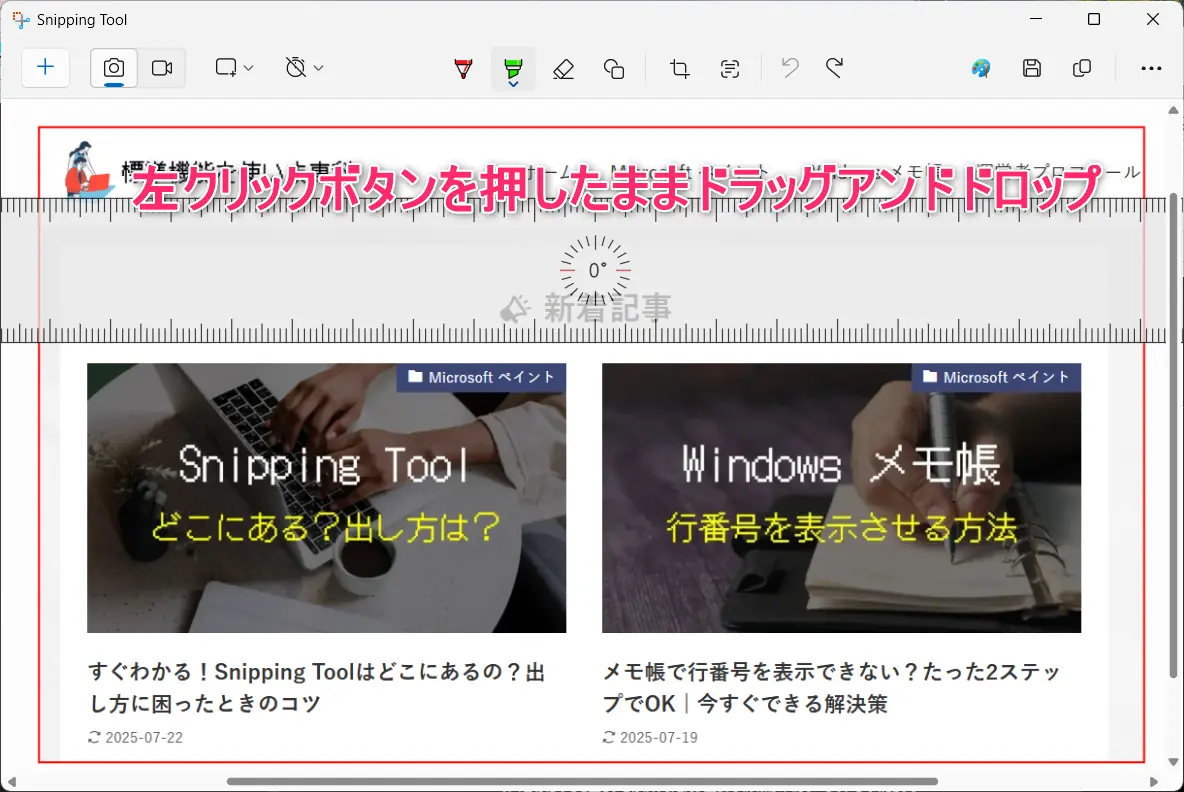The width and height of the screenshot is (1184, 792).
Task: Click the date 2025-07-19
Action: point(658,738)
